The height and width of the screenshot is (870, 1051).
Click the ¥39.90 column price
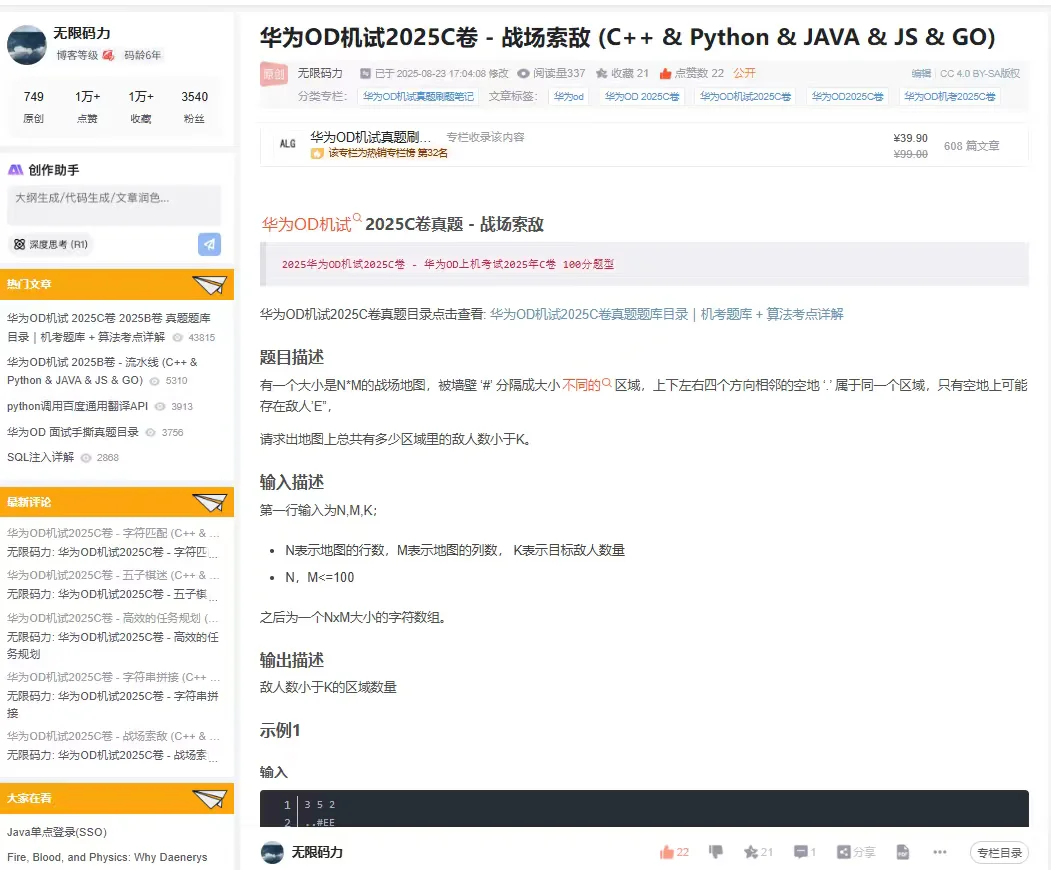910,138
